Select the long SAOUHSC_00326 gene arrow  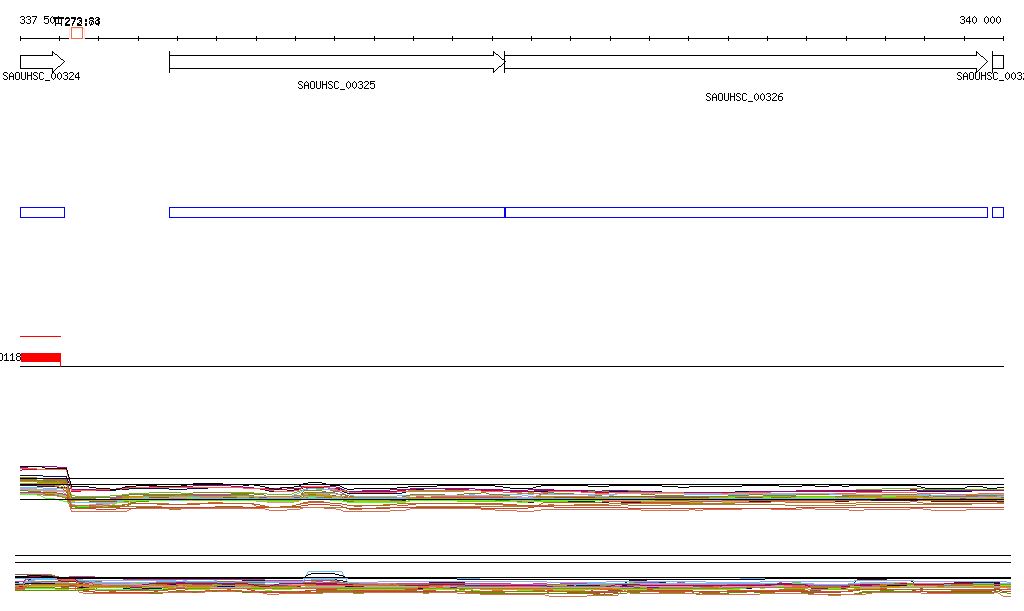coord(745,62)
